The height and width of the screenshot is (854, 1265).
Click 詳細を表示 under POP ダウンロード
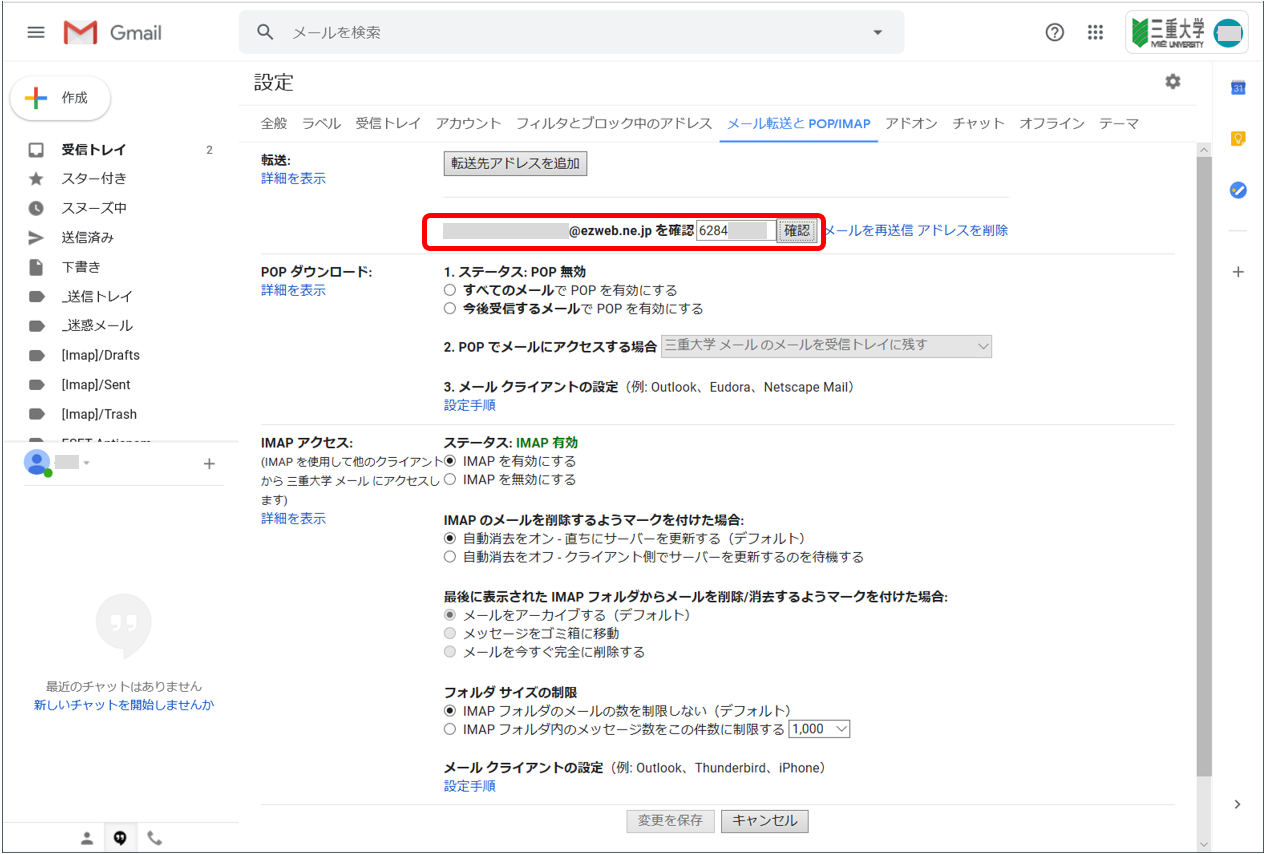click(x=293, y=290)
